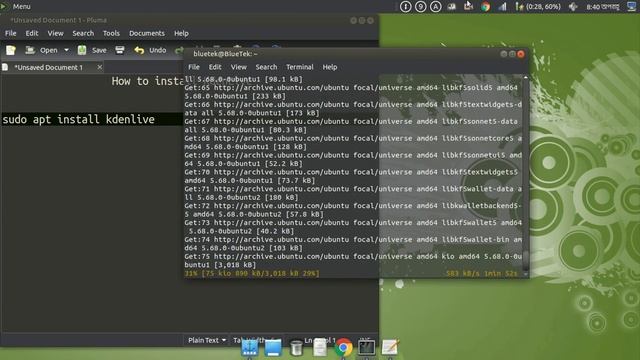This screenshot has height=360, width=640.
Task: Click the Redo arrow in Pluma
Action: coord(179,50)
